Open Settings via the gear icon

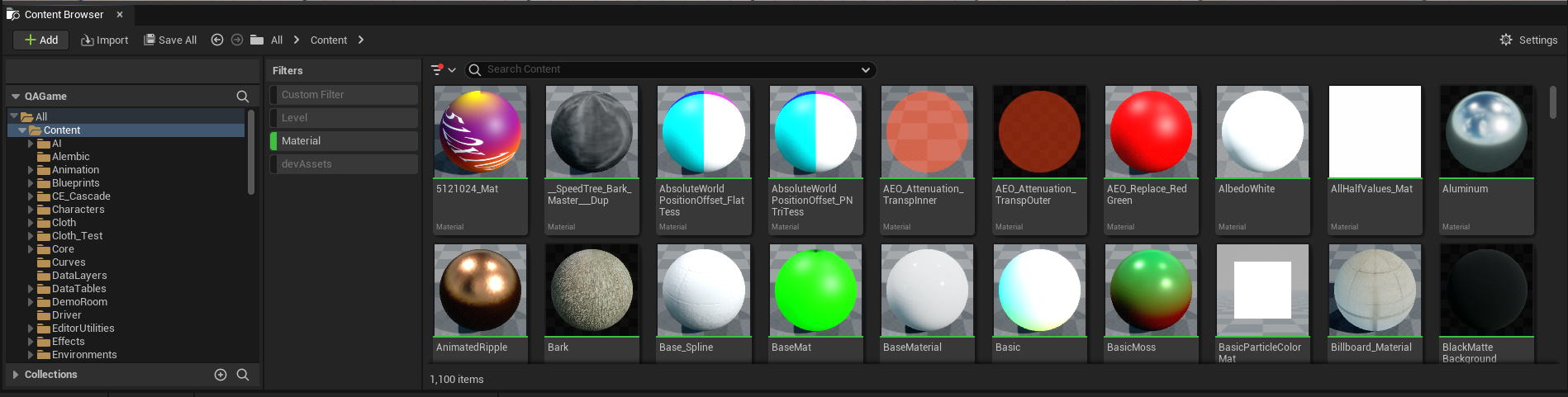point(1506,40)
